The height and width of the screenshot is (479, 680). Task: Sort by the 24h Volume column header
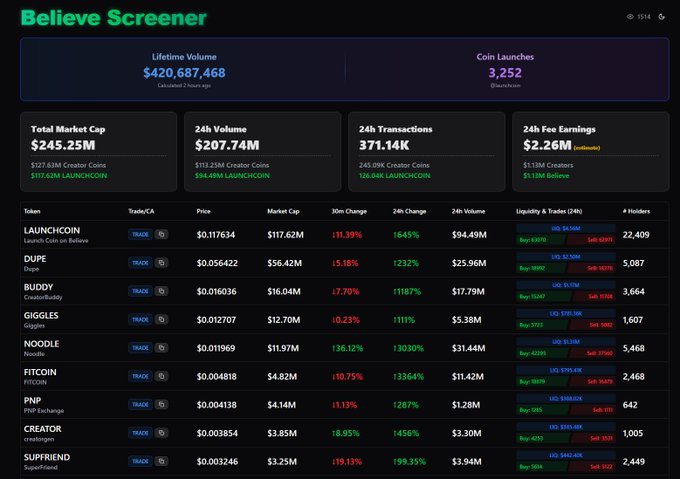[x=468, y=211]
